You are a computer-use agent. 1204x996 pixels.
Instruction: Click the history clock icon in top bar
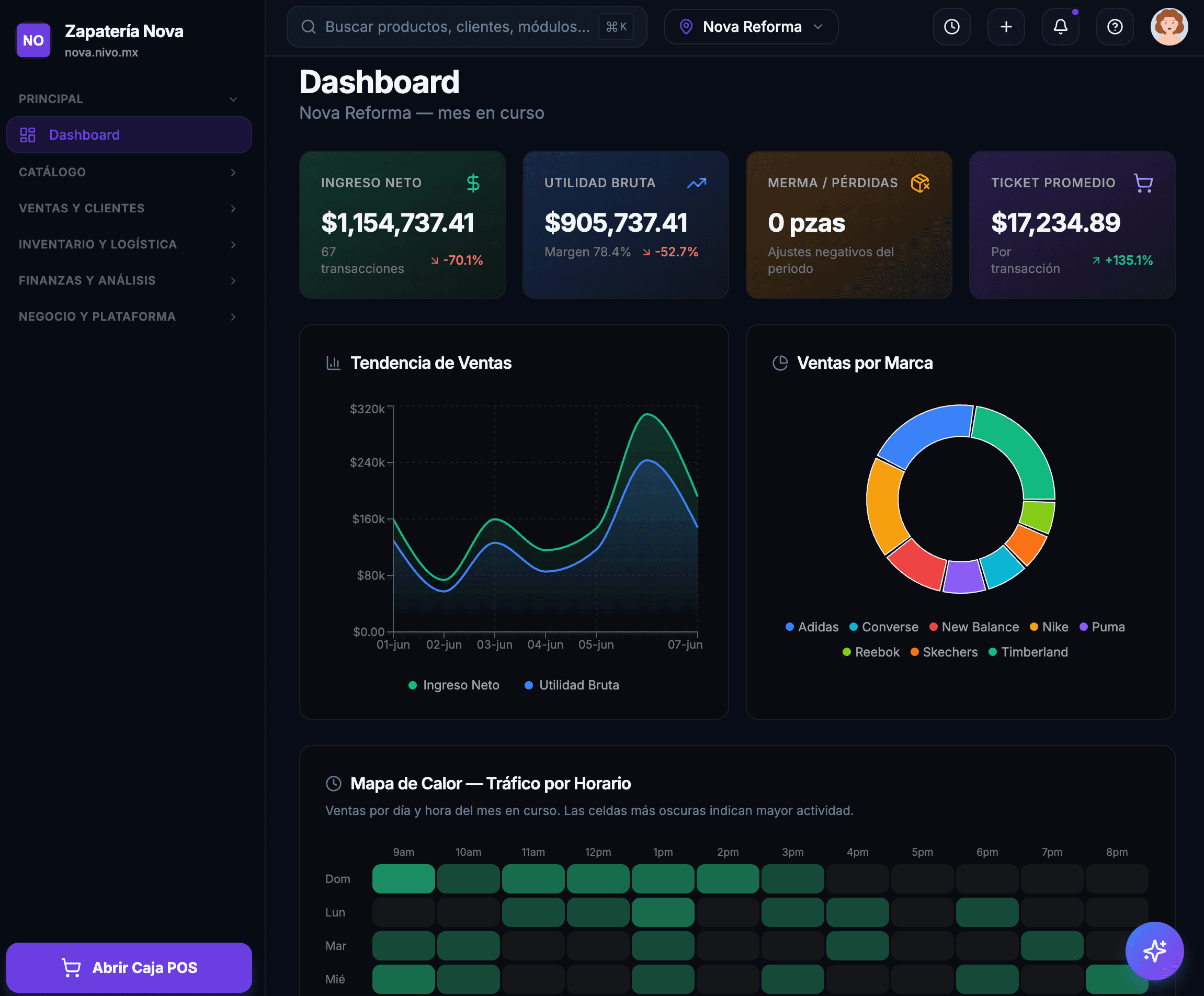coord(951,27)
